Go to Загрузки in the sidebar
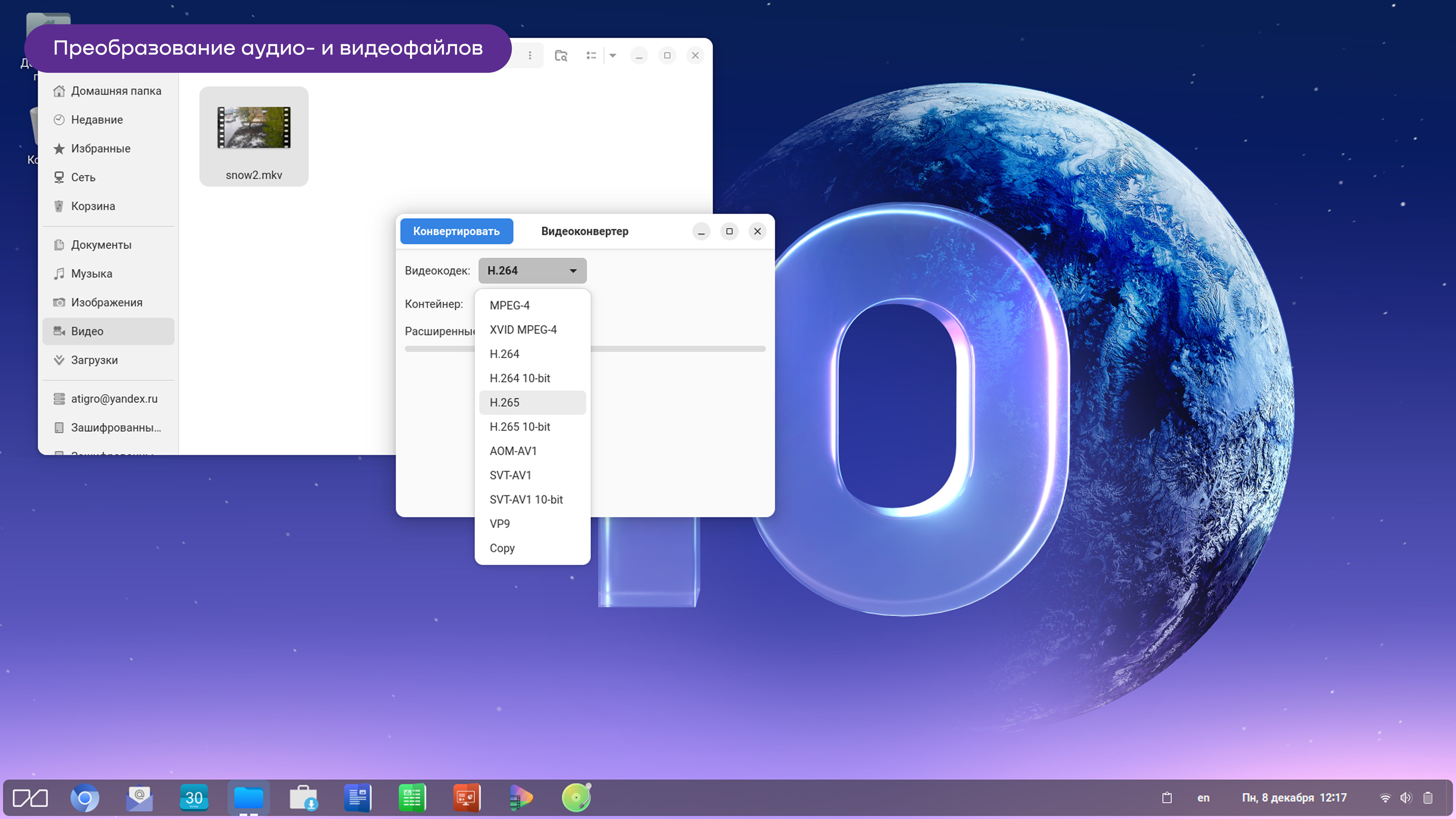 94,360
